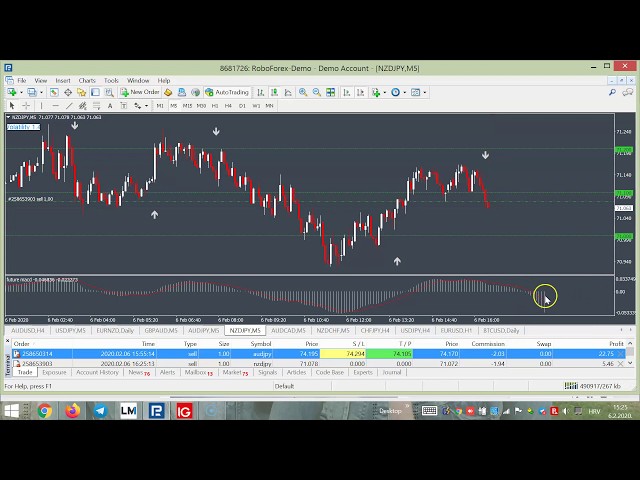This screenshot has width=640, height=480.
Task: Click the New Order toolbar button
Action: (140, 92)
